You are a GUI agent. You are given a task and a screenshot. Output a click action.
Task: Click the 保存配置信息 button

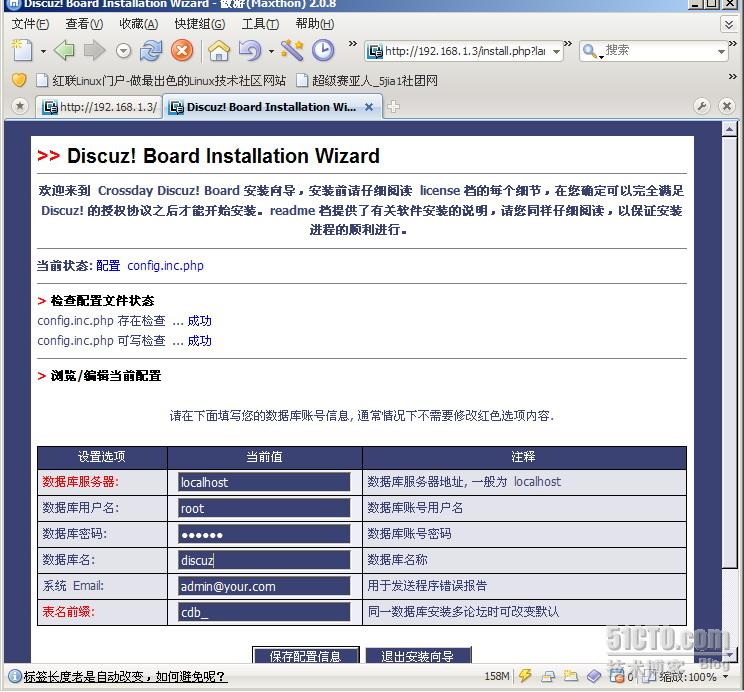[306, 655]
